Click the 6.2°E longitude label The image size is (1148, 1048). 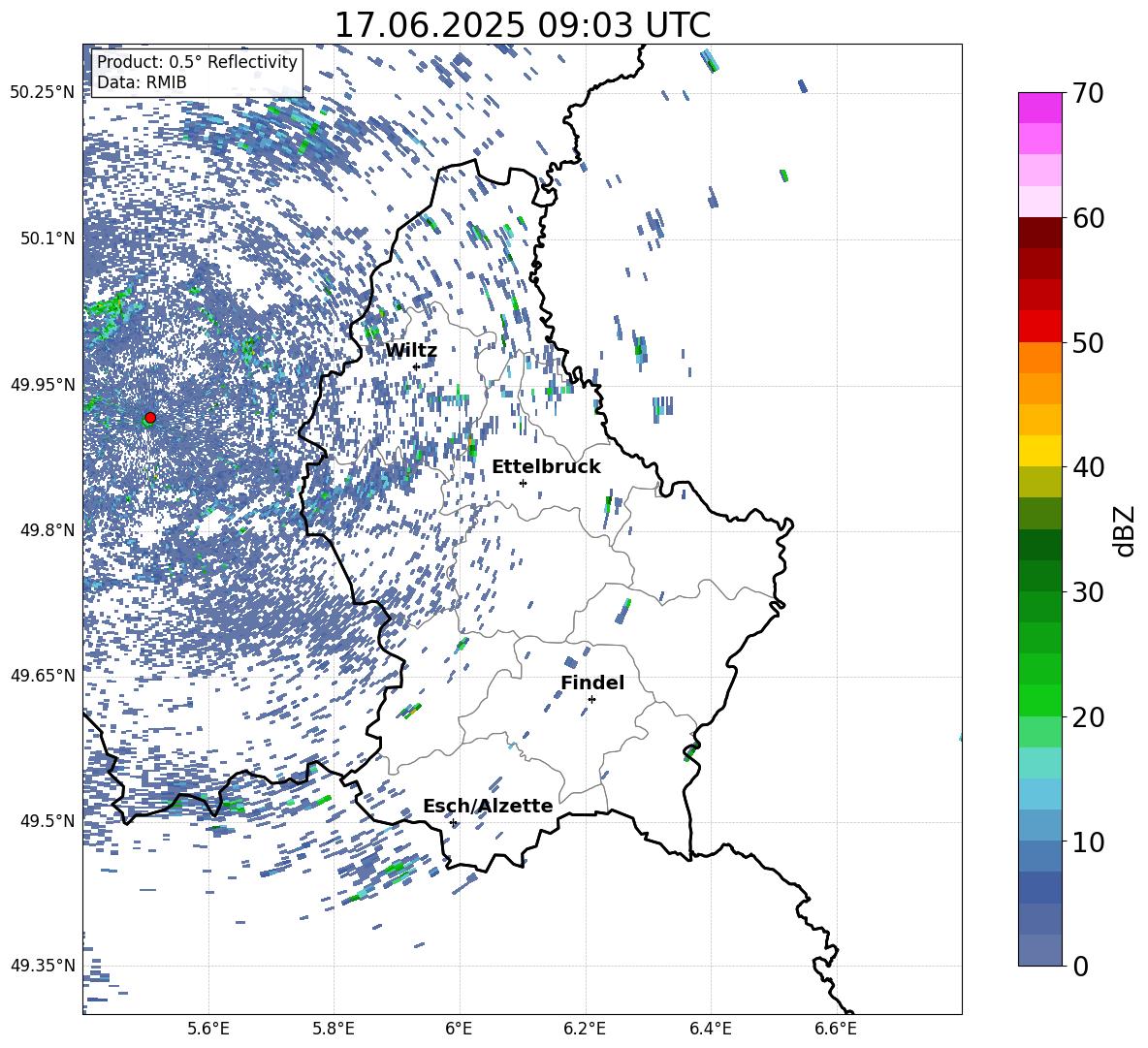(585, 1029)
